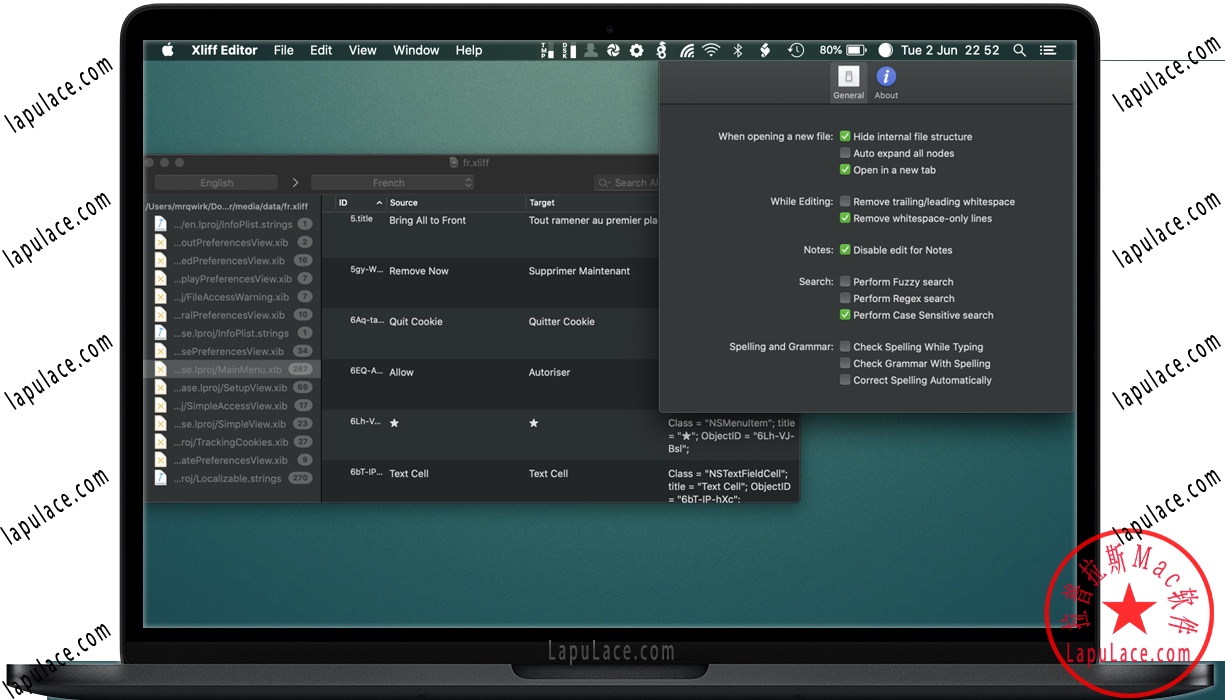This screenshot has height=700, width=1225.
Task: Click path label /Users/mrqwirk/Do...r/media/data/fr.xliff
Action: [226, 205]
